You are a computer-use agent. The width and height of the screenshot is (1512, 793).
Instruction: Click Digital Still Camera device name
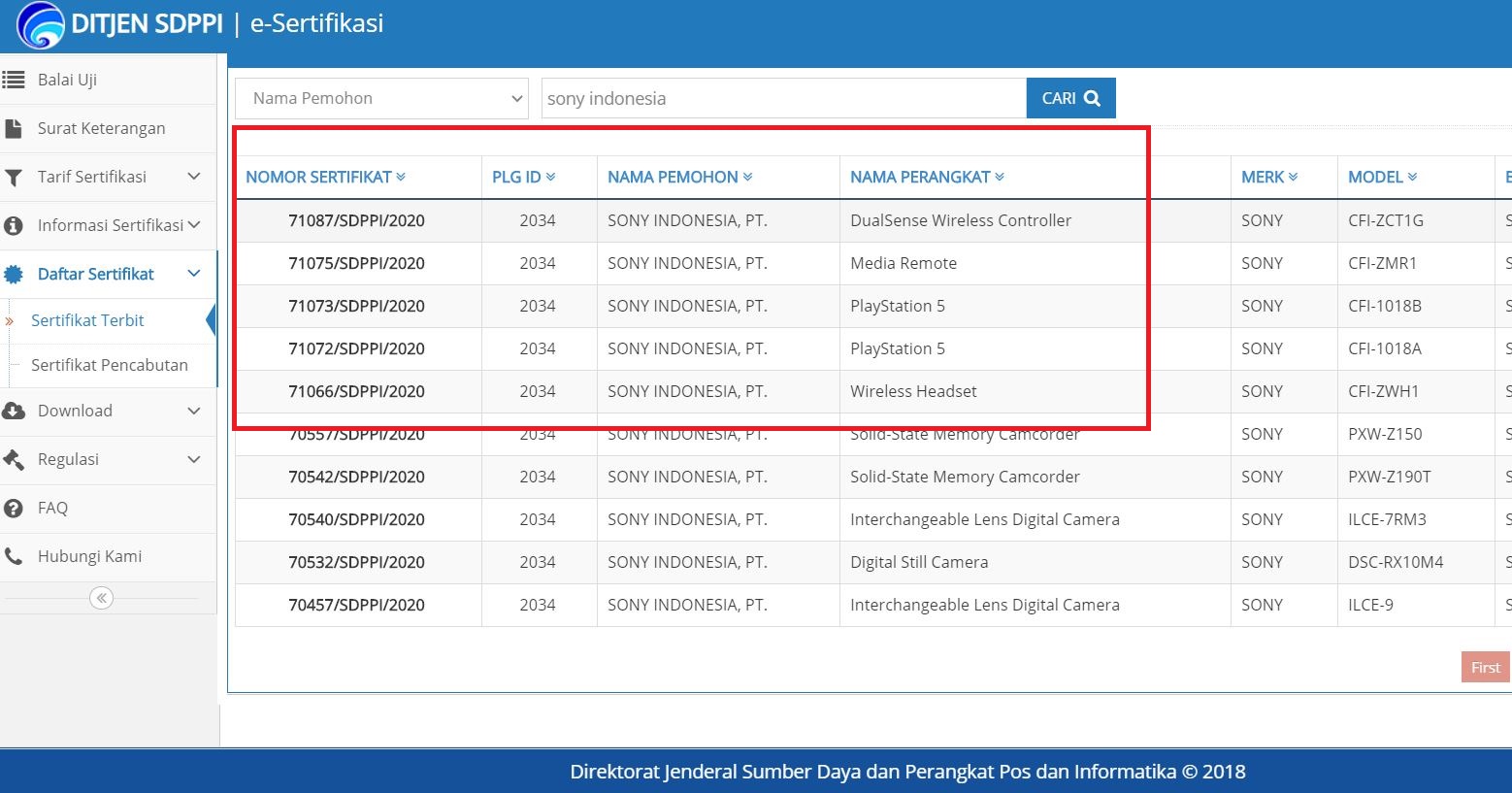tap(919, 562)
